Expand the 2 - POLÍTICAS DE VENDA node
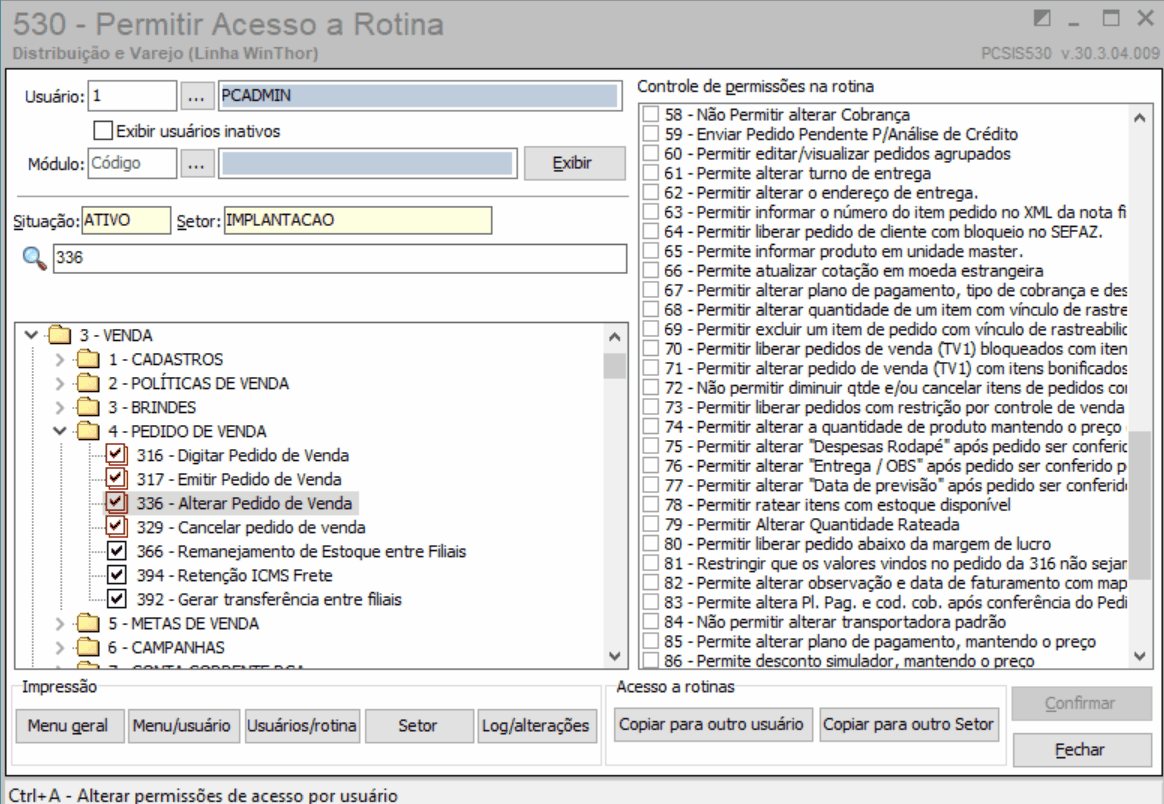Viewport: 1164px width, 804px height. pos(60,383)
